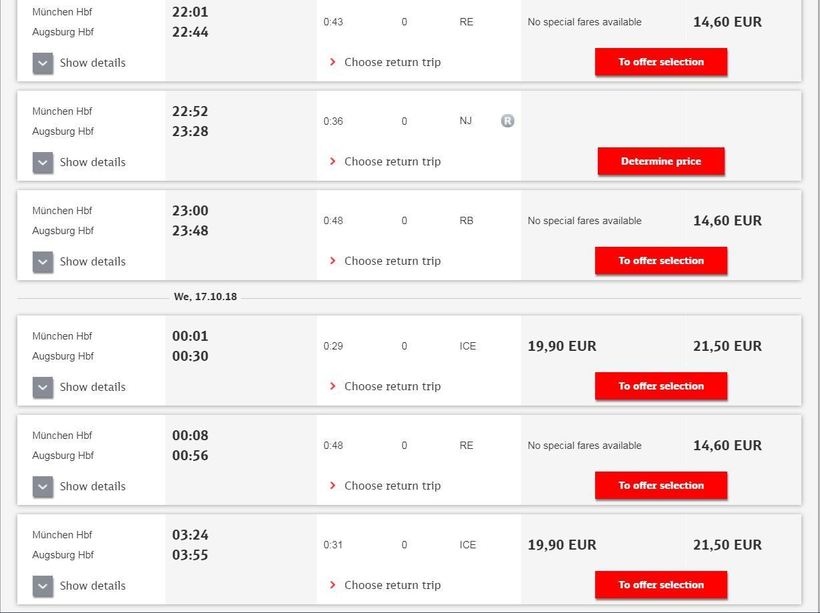Expand details for the 23:00 RB train
Image resolution: width=820 pixels, height=613 pixels.
tap(43, 262)
